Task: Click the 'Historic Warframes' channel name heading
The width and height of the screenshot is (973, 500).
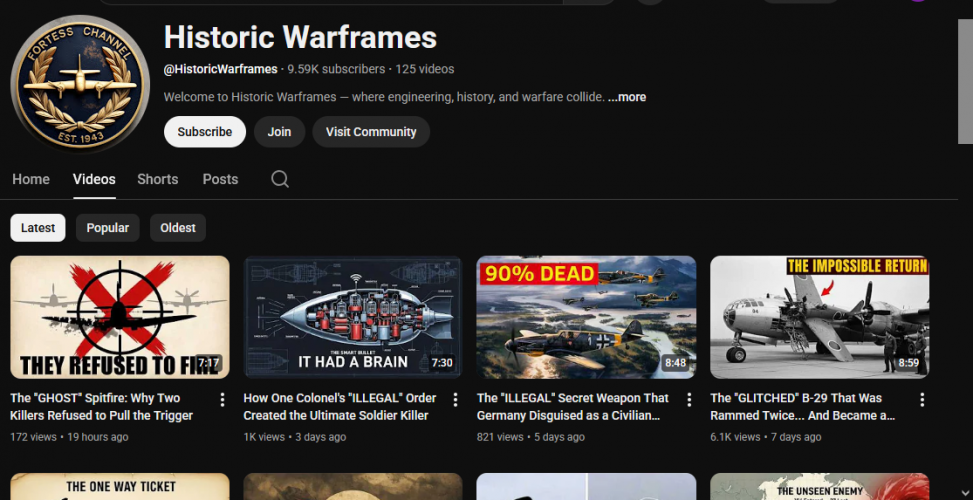Action: [x=300, y=37]
